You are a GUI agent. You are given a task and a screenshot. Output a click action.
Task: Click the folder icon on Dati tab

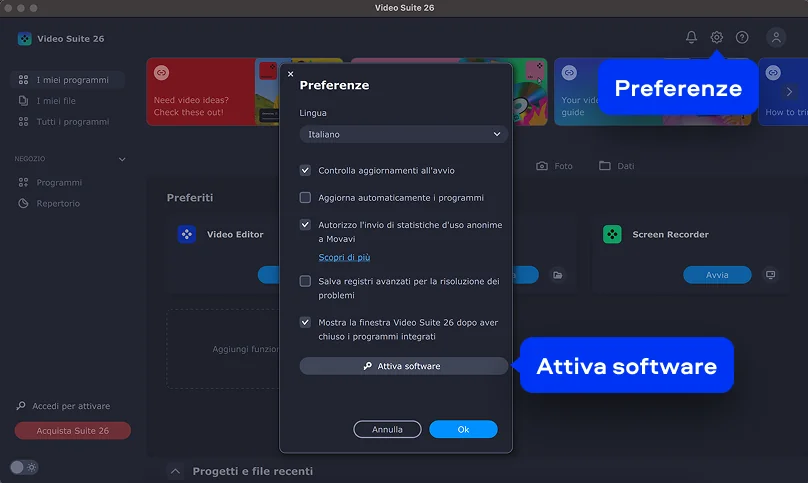604,166
